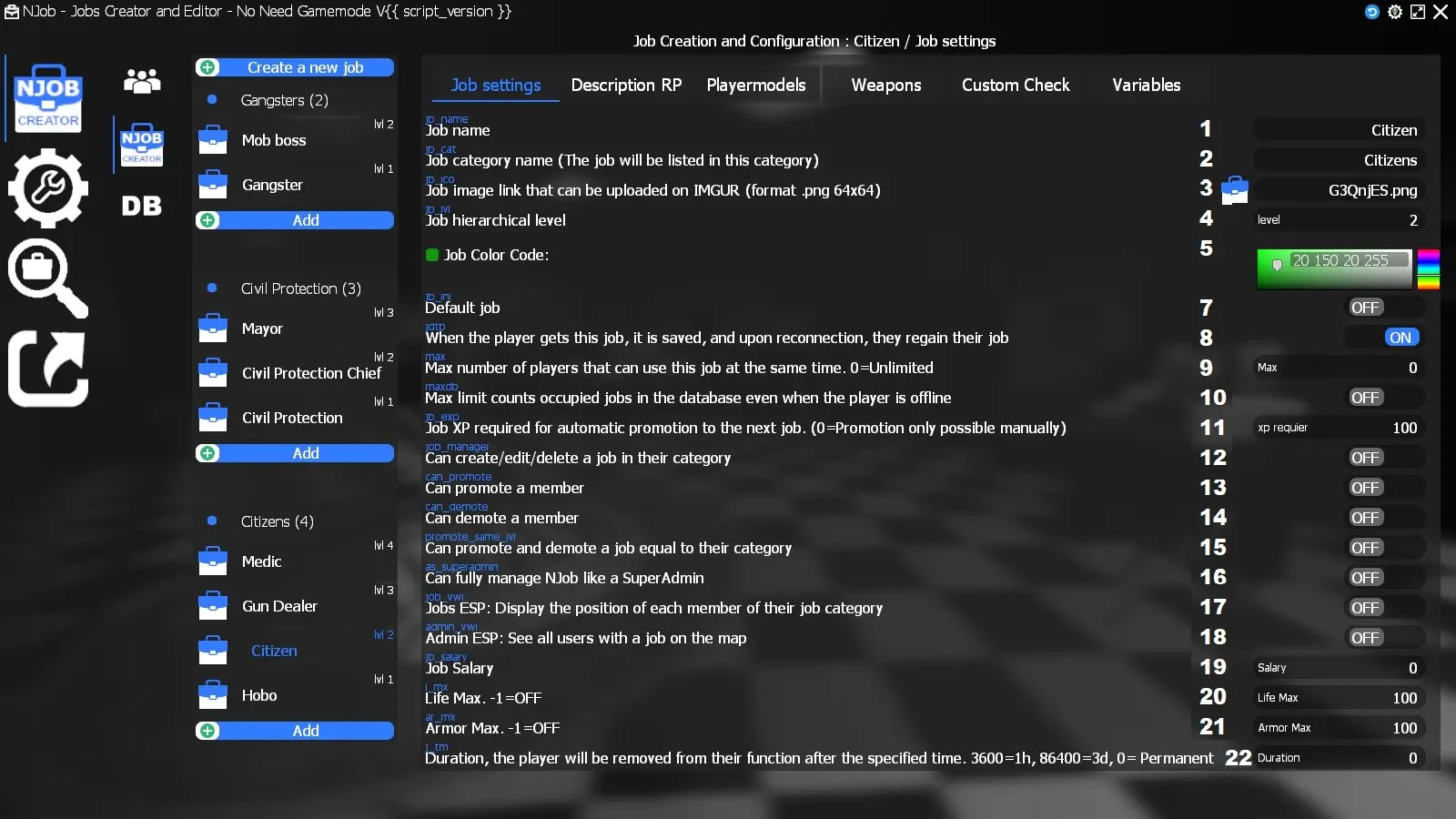1456x819 pixels.
Task: Open the wrench settings tool in sidebar
Action: 46,187
